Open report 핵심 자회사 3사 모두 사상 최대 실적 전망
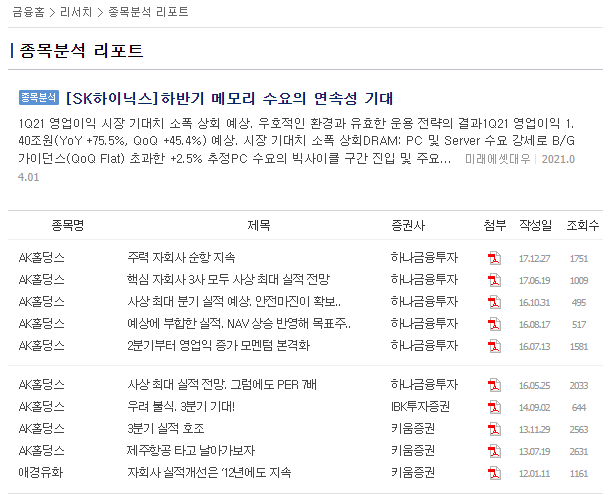 tap(228, 279)
